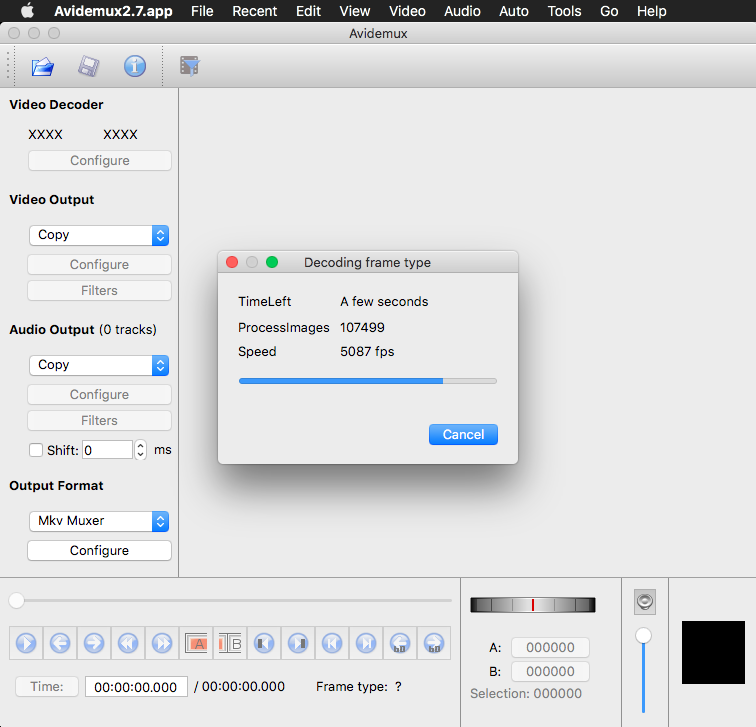Click the green zoom button on dialog
The height and width of the screenshot is (727, 756).
pyautogui.click(x=272, y=262)
